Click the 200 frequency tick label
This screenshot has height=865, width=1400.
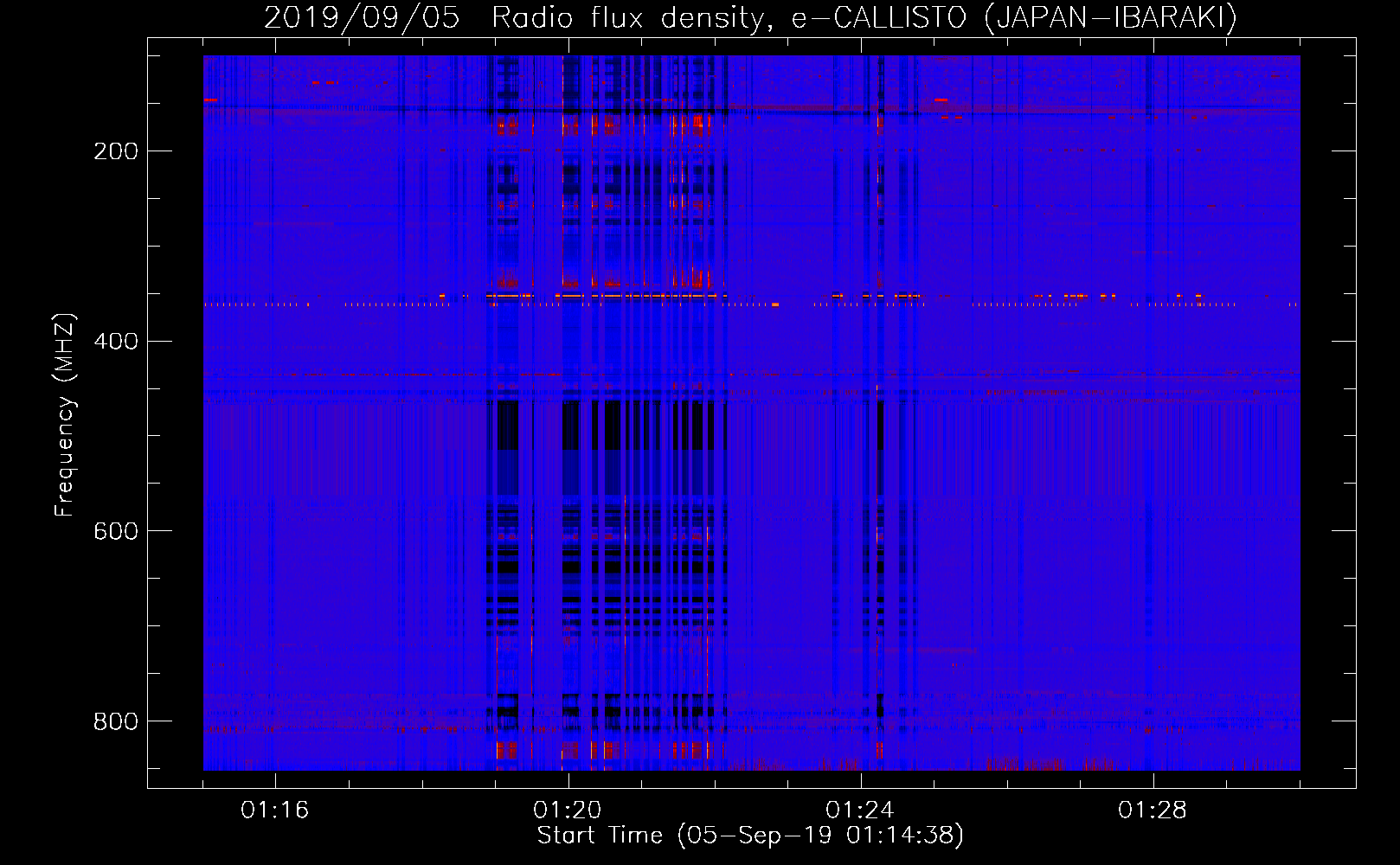pos(116,151)
